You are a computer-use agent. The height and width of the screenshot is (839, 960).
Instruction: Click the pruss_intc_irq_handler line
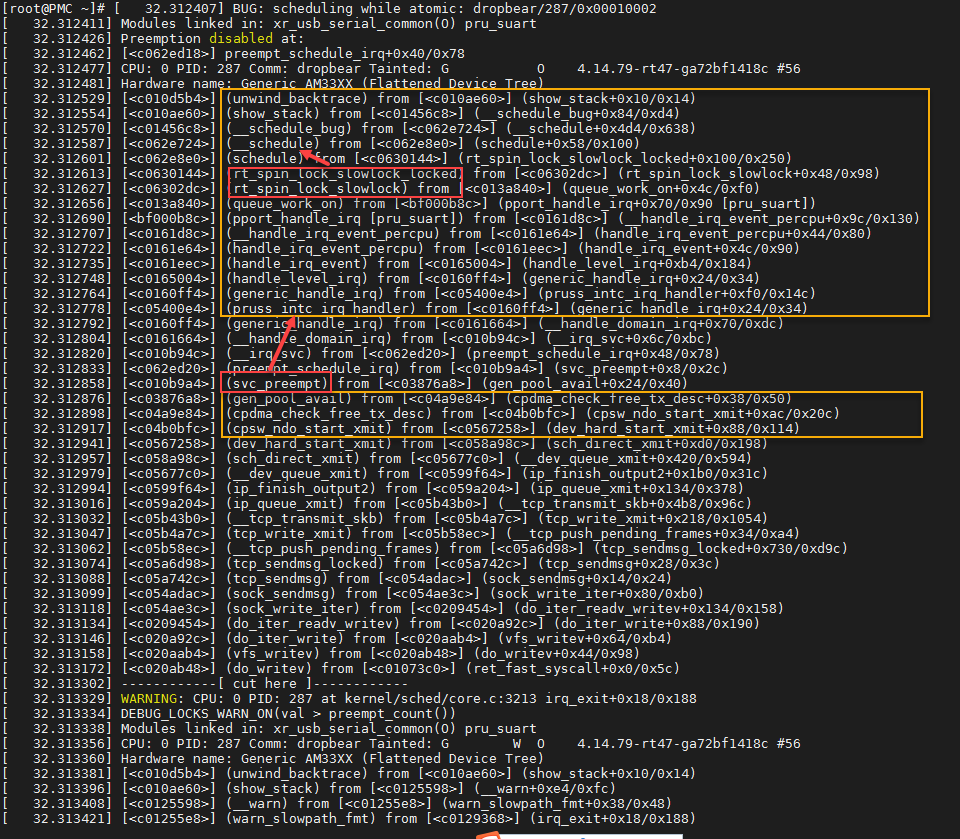tap(278, 308)
